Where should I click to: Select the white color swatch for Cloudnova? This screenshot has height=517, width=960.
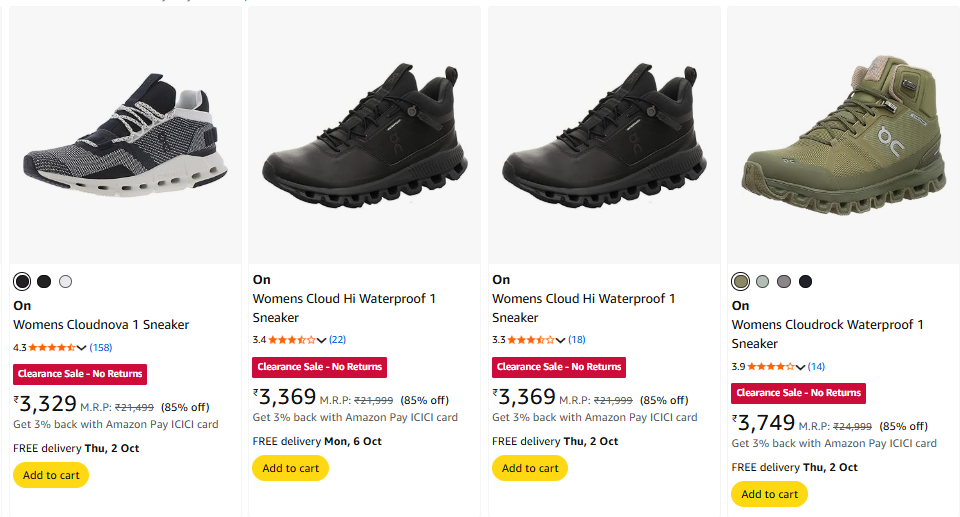(x=66, y=281)
